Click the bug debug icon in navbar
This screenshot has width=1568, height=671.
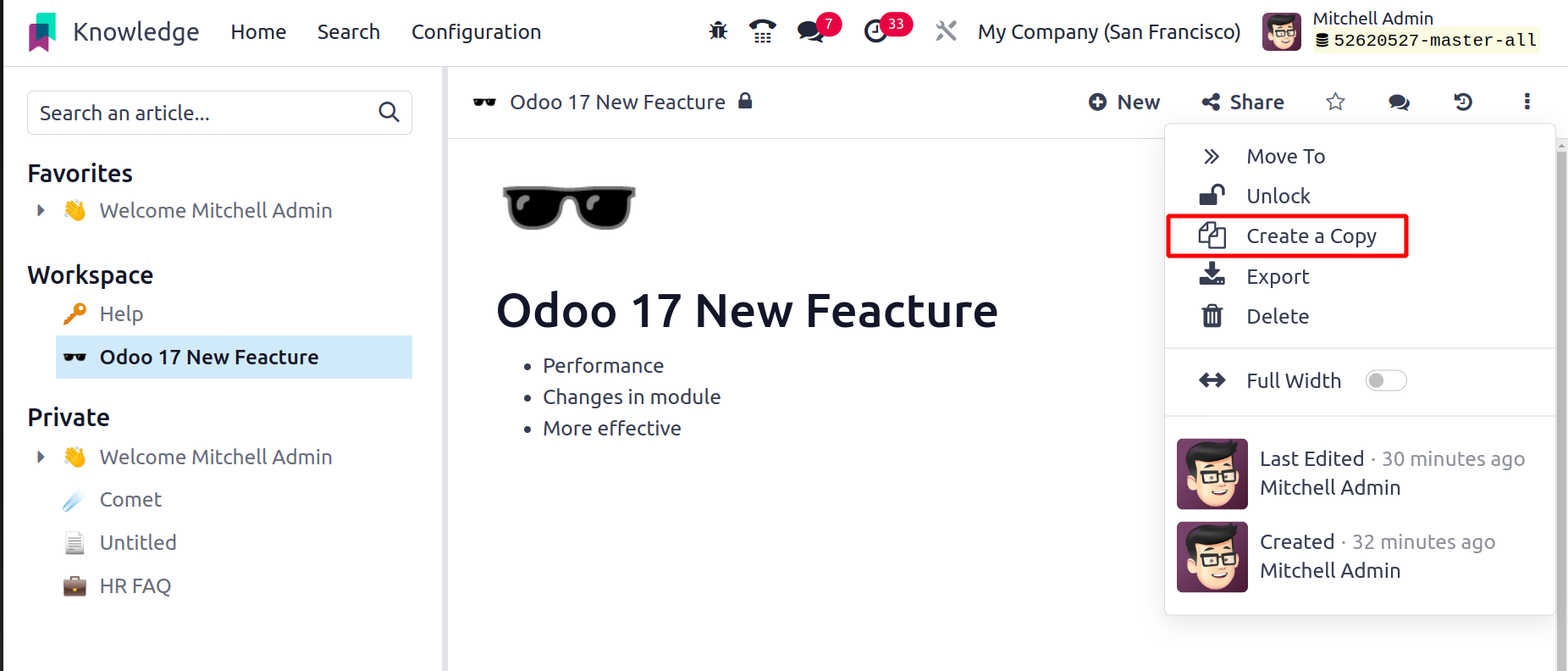[718, 31]
